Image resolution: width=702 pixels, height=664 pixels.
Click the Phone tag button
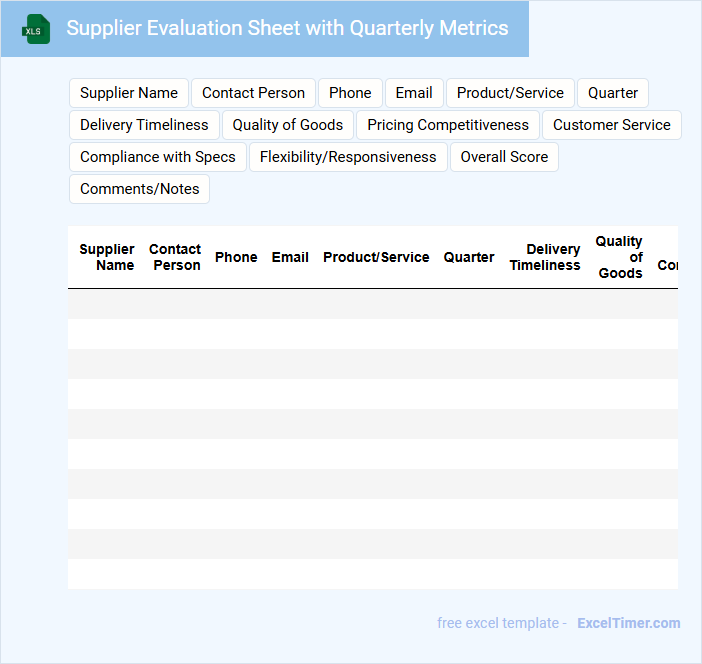click(350, 93)
